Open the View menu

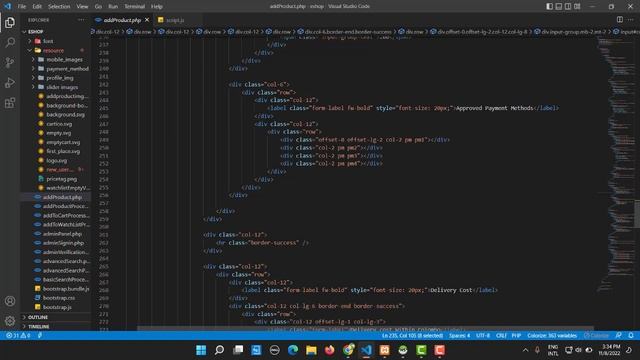coord(82,6)
